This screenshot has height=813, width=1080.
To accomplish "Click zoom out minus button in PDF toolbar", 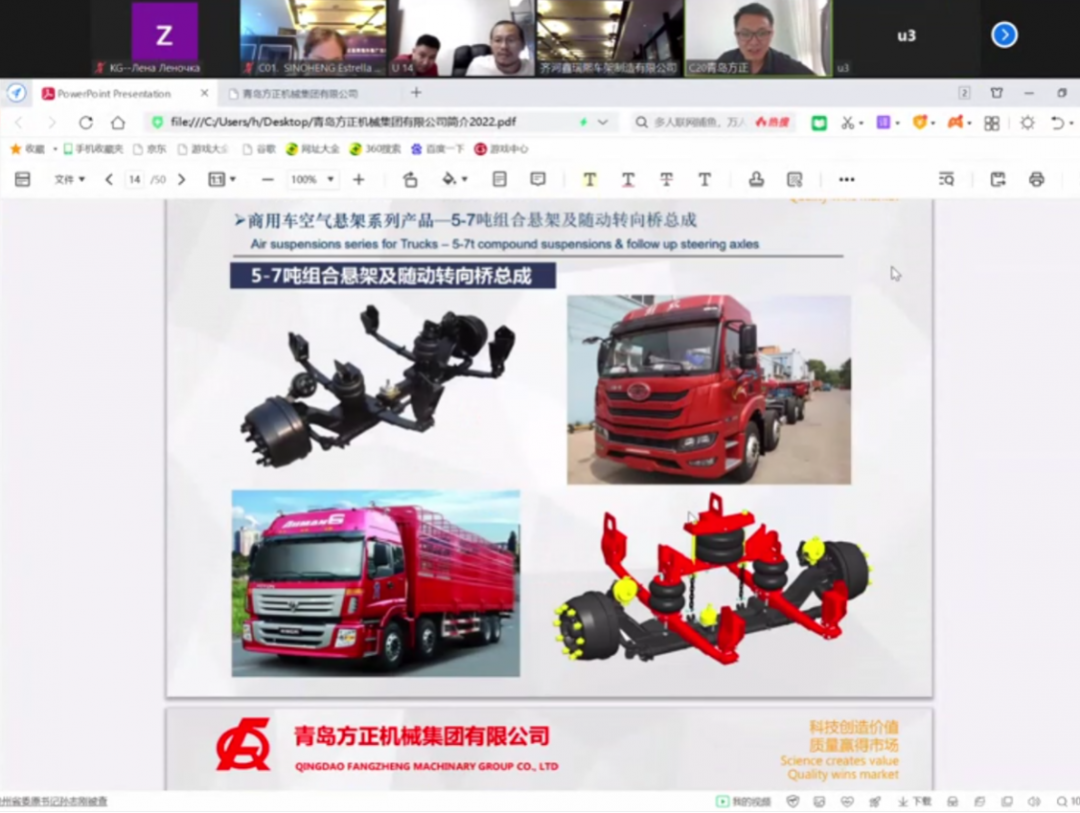I will click(267, 179).
